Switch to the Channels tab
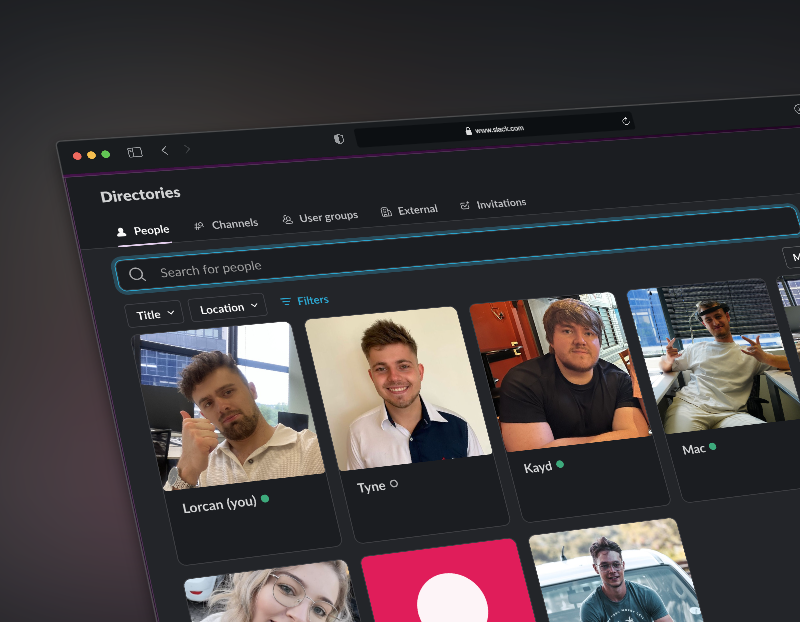The height and width of the screenshot is (622, 800). [x=227, y=225]
